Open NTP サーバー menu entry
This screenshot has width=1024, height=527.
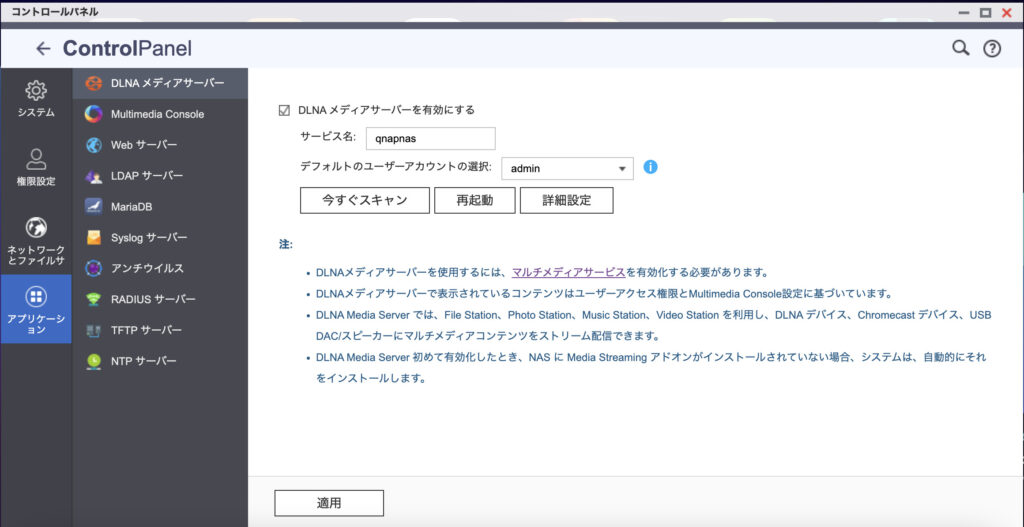(x=160, y=361)
